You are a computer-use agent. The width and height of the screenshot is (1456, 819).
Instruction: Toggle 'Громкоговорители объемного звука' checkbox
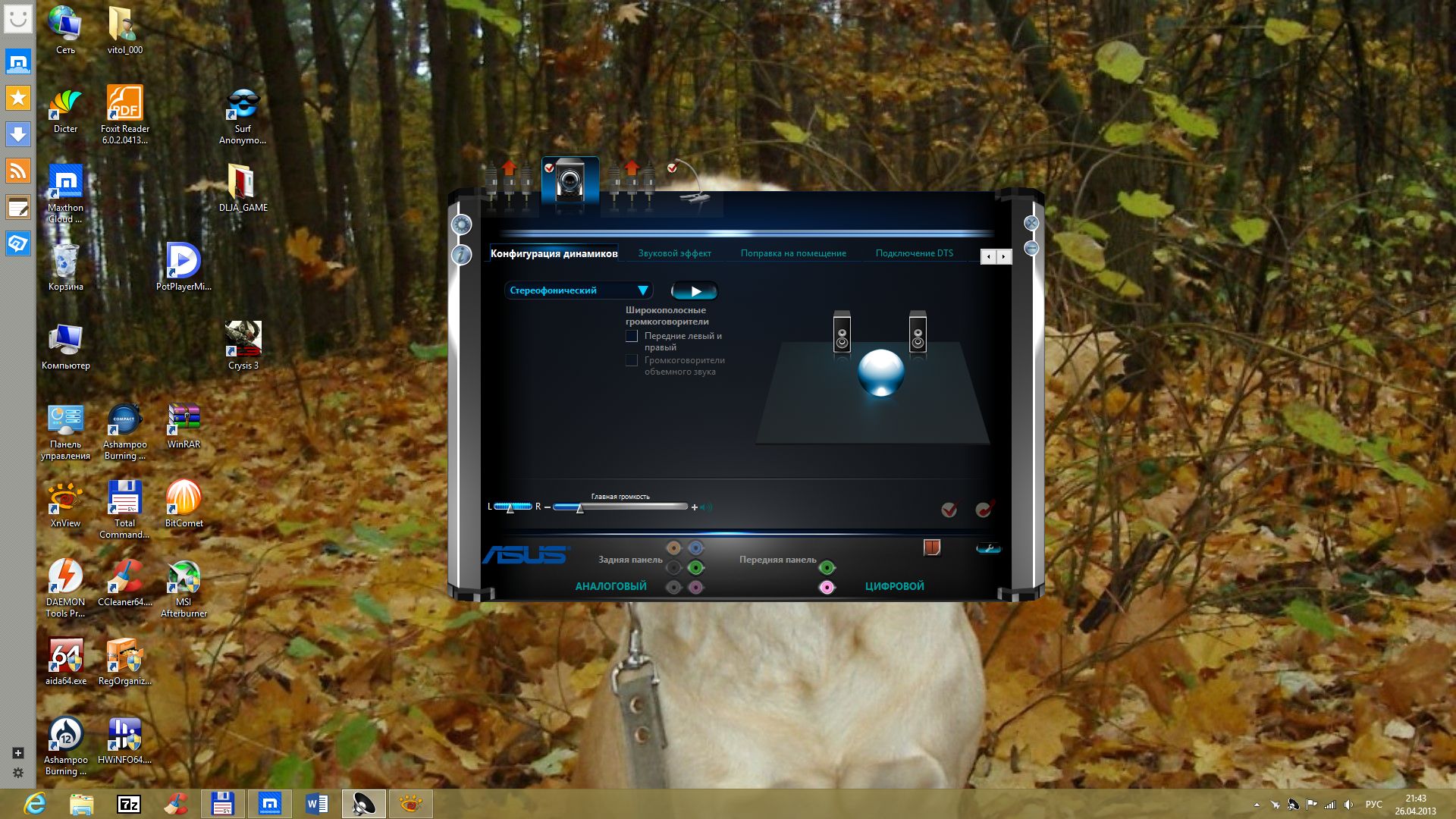pyautogui.click(x=632, y=360)
